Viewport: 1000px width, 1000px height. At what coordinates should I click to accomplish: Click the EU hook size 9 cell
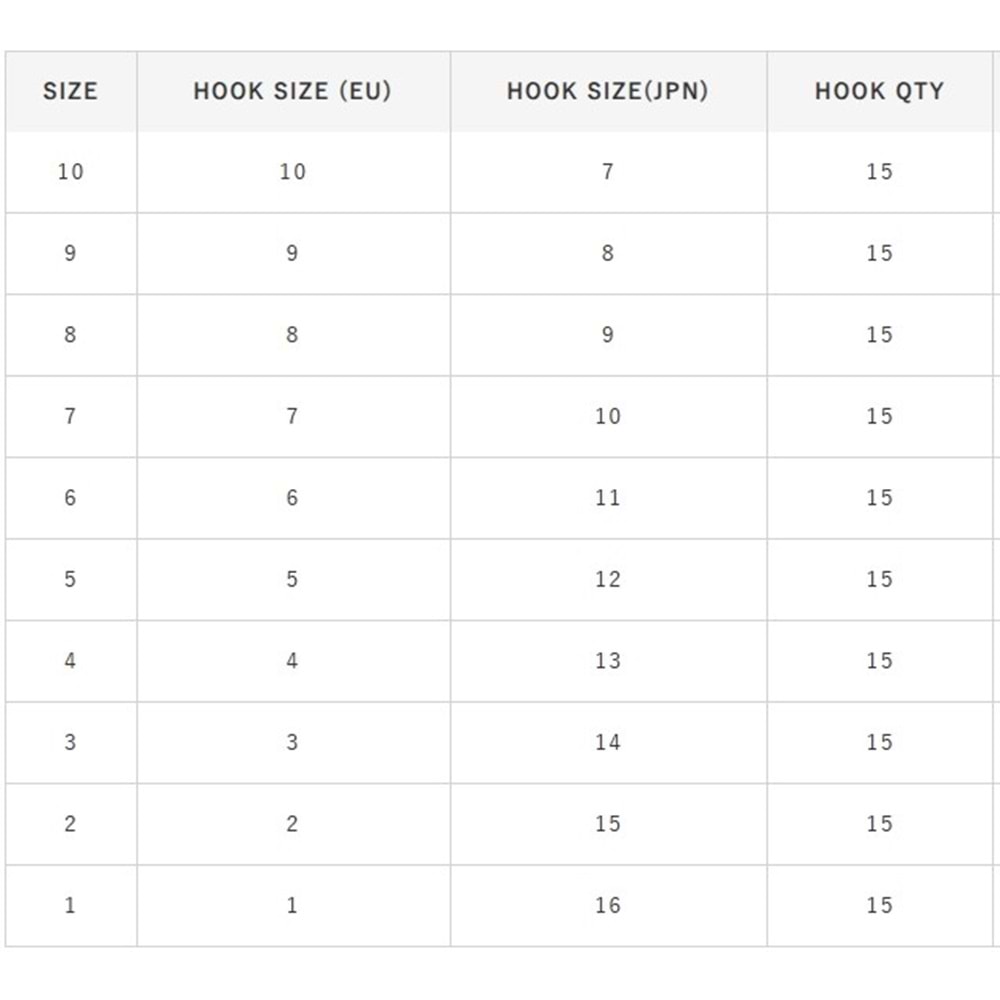pos(292,253)
